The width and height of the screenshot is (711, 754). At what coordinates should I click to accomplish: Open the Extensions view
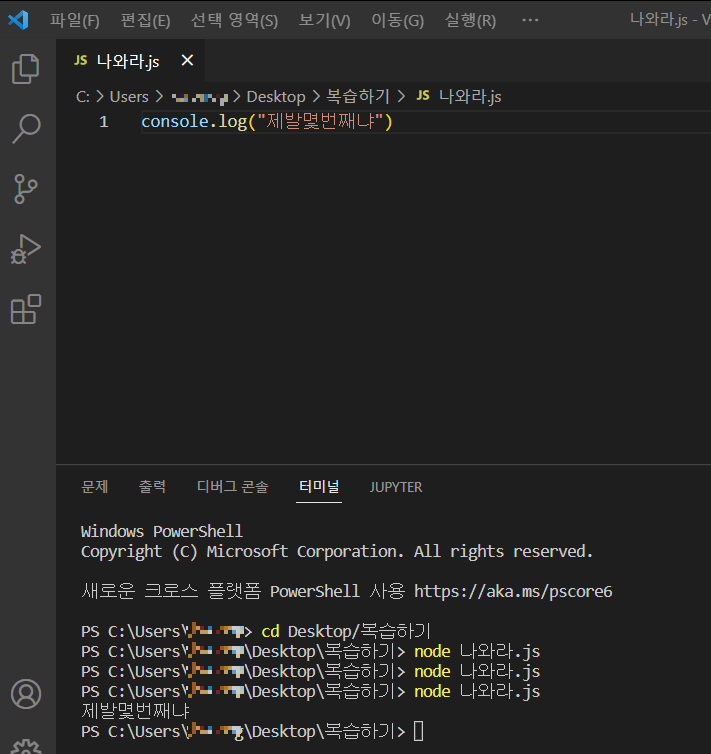26,309
